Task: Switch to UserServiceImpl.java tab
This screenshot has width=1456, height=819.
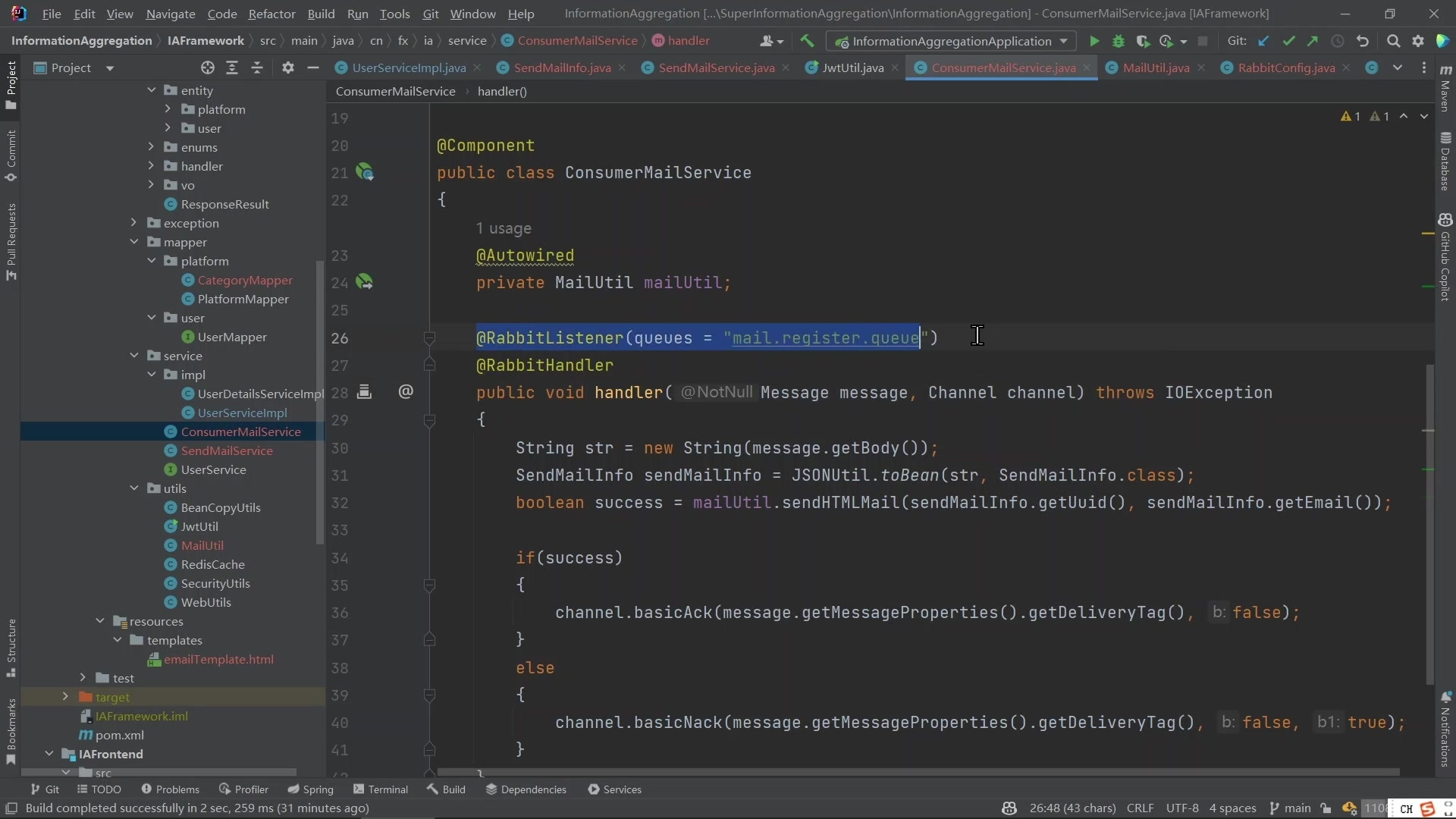Action: 409,67
